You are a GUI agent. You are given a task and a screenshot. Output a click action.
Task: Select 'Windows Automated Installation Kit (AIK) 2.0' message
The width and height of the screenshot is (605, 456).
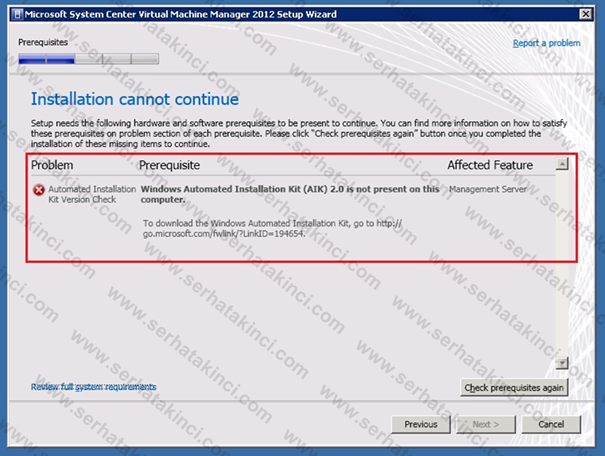coord(290,194)
